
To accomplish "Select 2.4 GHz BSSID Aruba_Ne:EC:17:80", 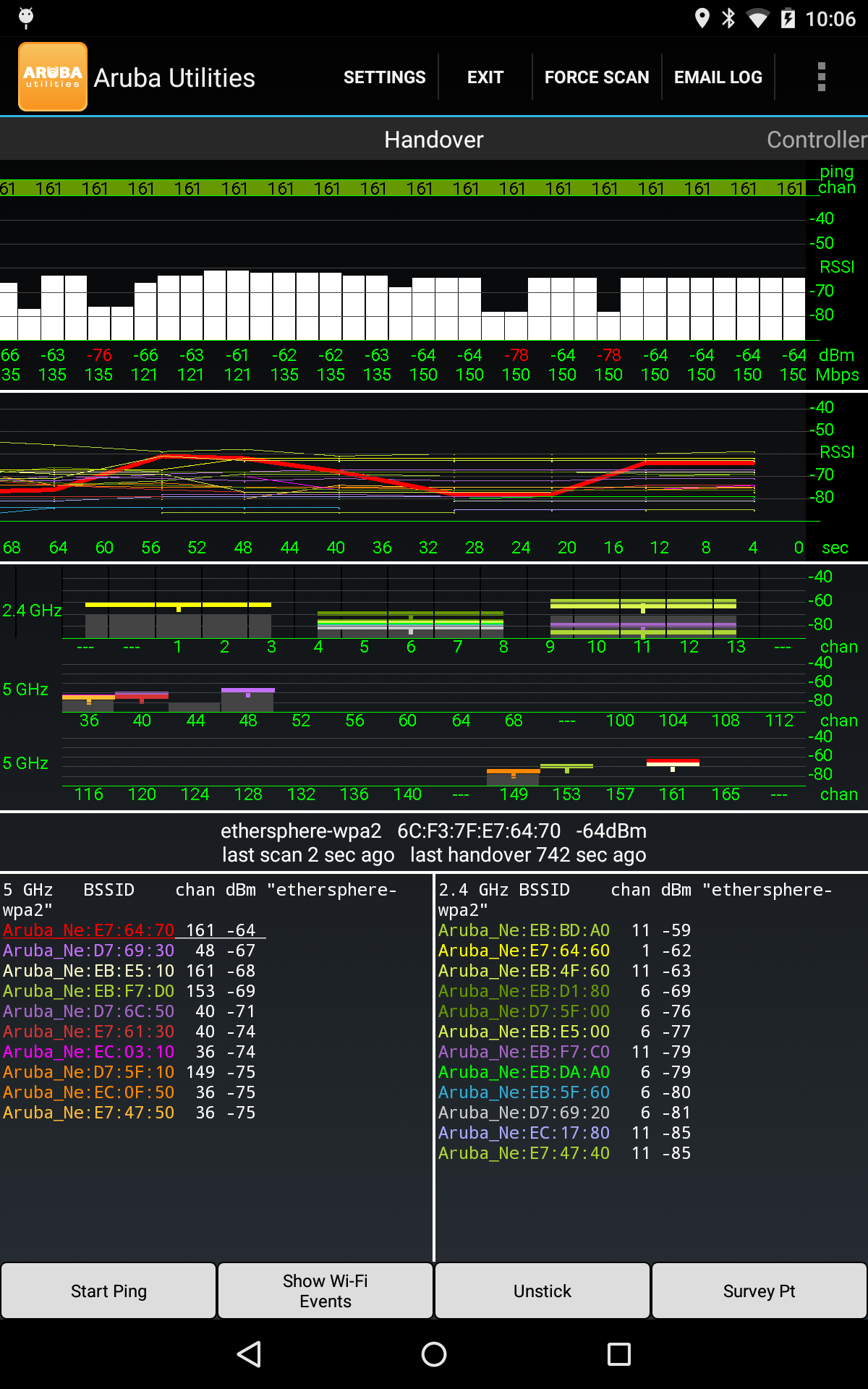I will [565, 1132].
